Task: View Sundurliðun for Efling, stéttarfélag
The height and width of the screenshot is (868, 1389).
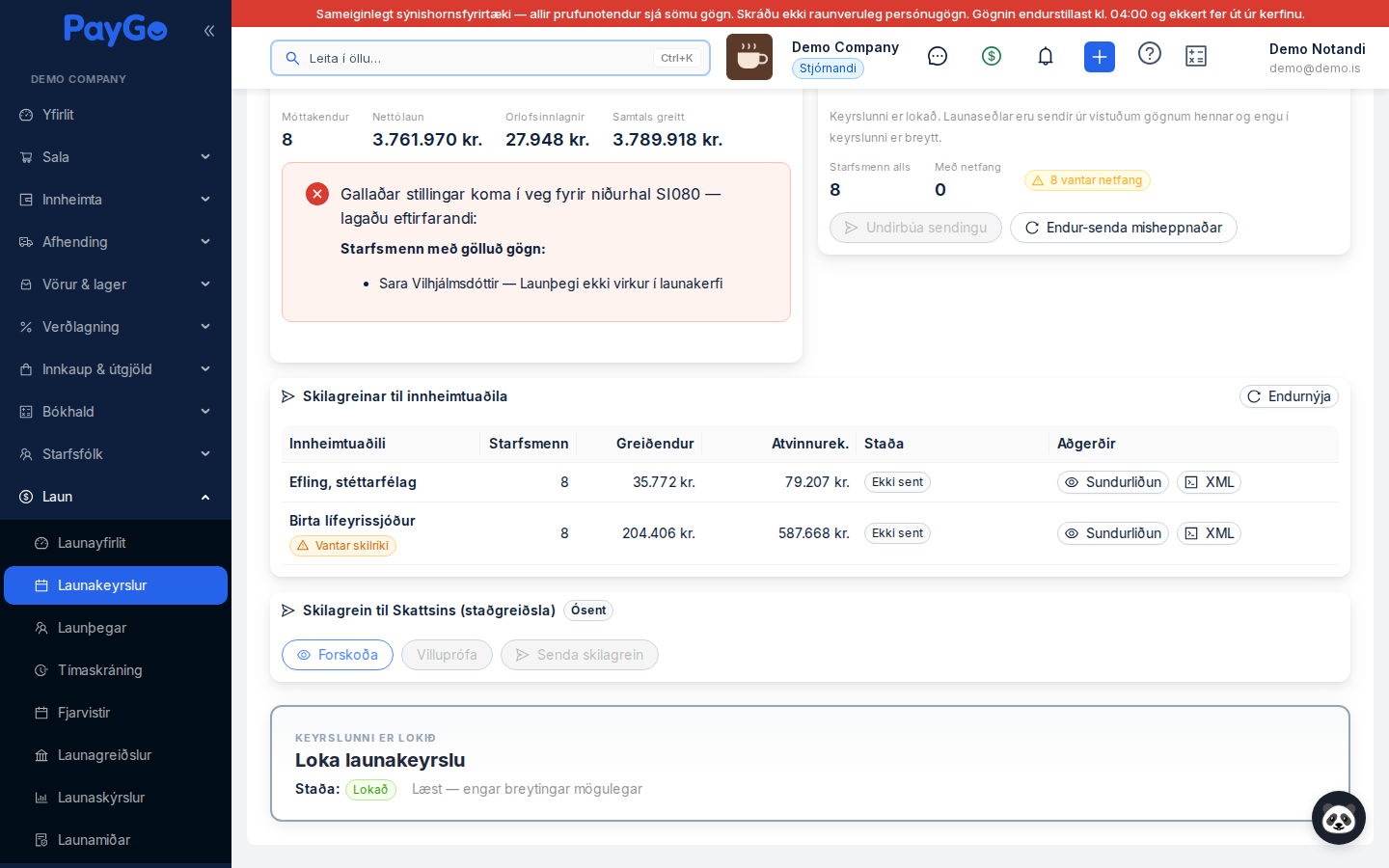Action: tap(1113, 482)
